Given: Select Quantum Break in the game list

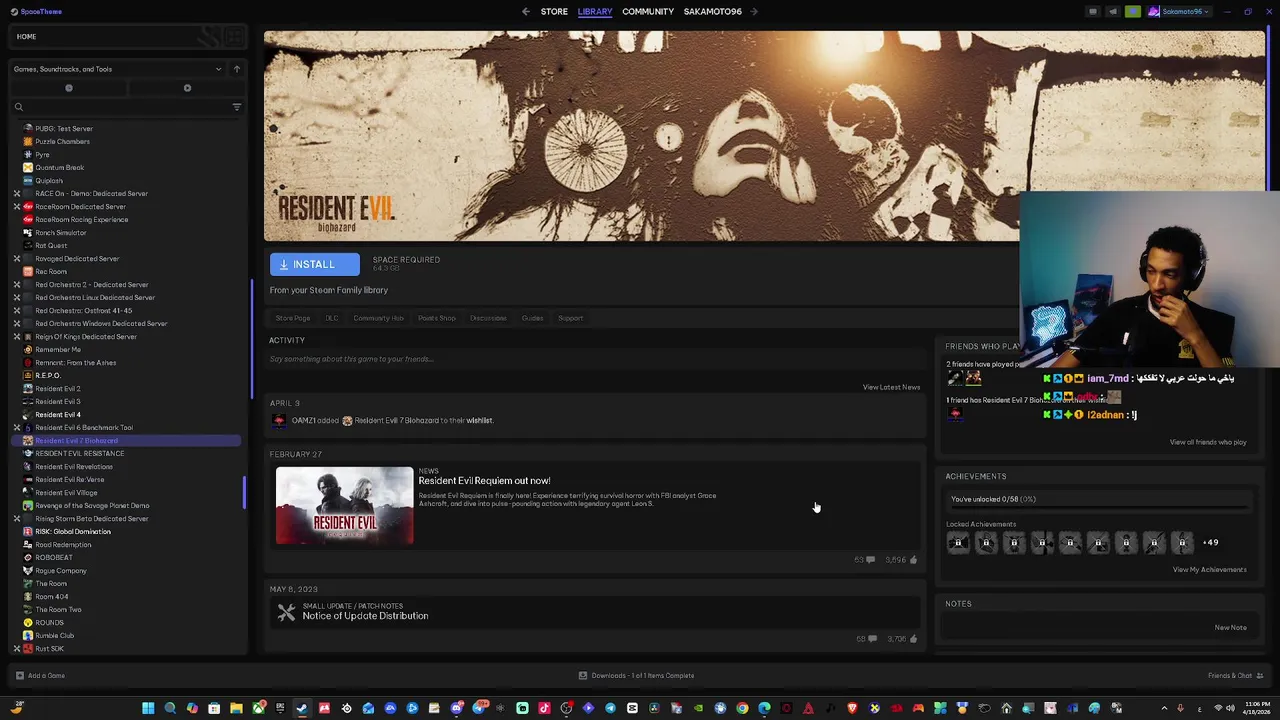Looking at the screenshot, I should click(60, 168).
